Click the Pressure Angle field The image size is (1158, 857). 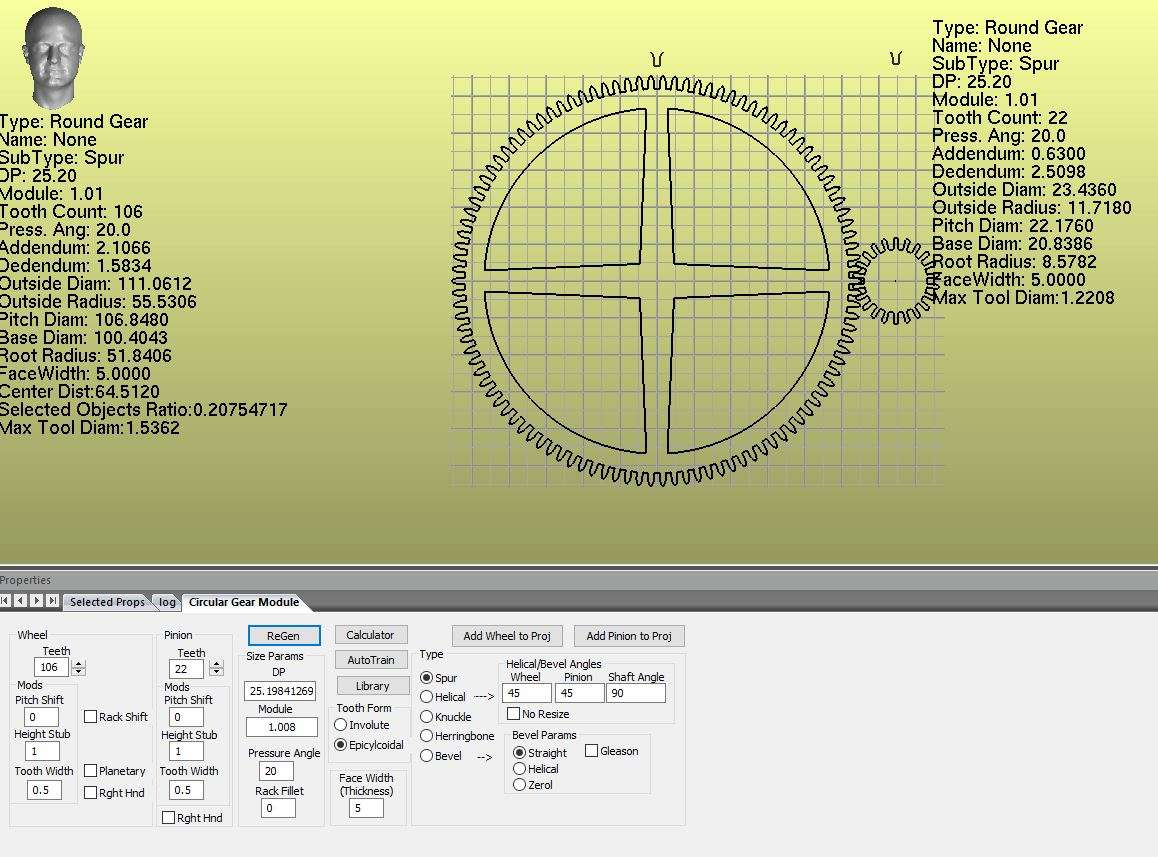coord(276,771)
